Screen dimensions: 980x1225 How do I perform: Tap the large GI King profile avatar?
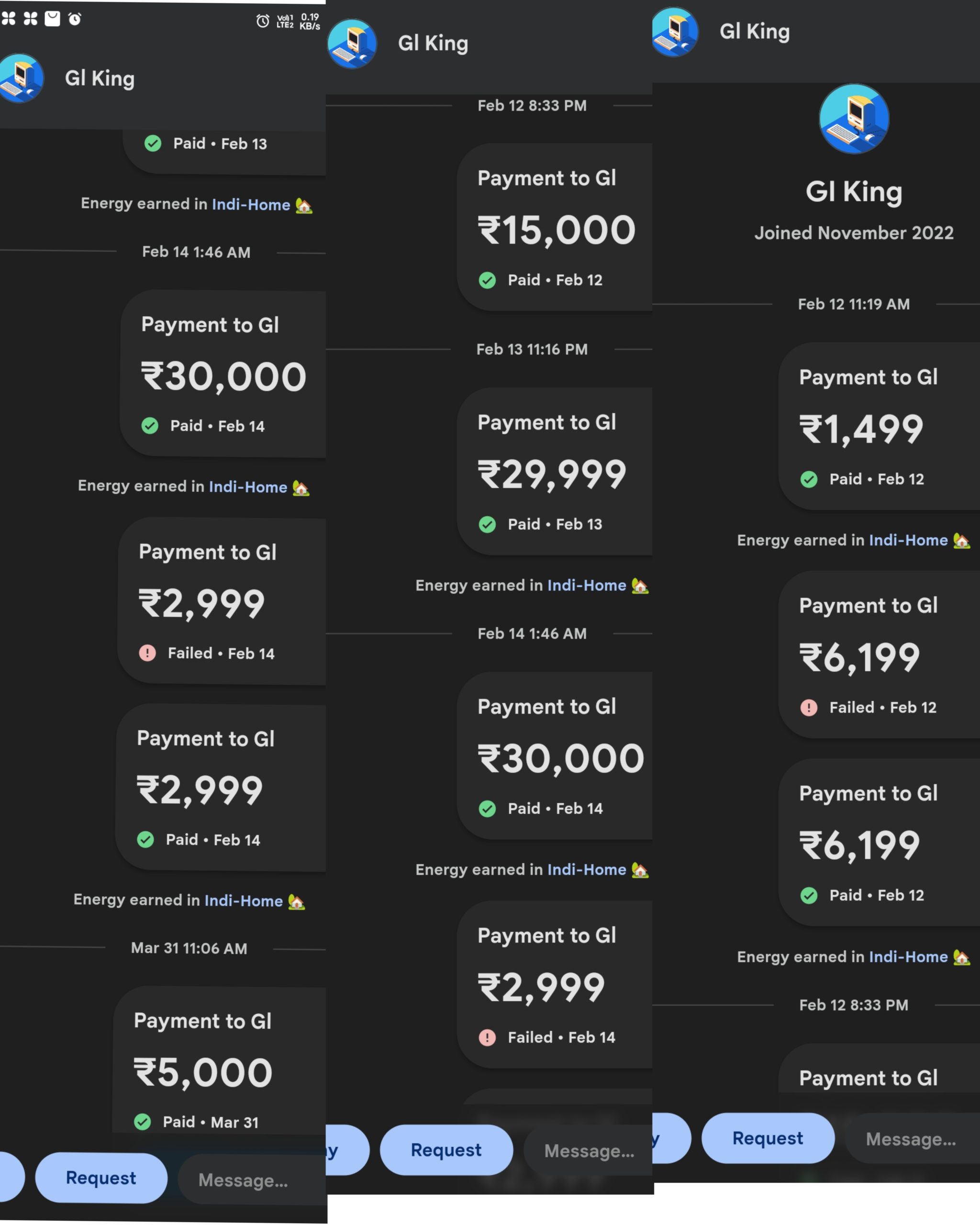coord(853,119)
